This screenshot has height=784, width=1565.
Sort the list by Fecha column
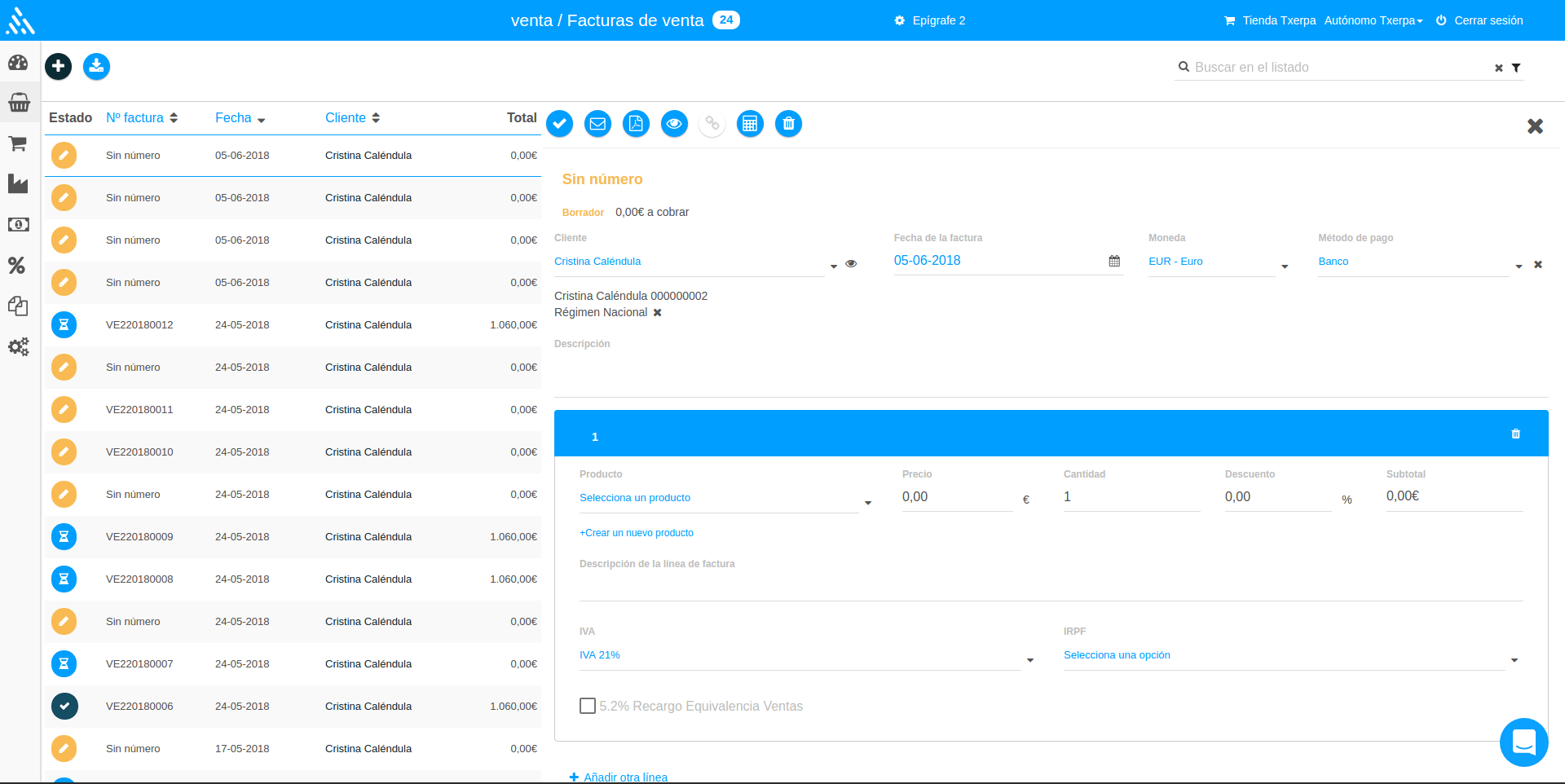coord(240,118)
